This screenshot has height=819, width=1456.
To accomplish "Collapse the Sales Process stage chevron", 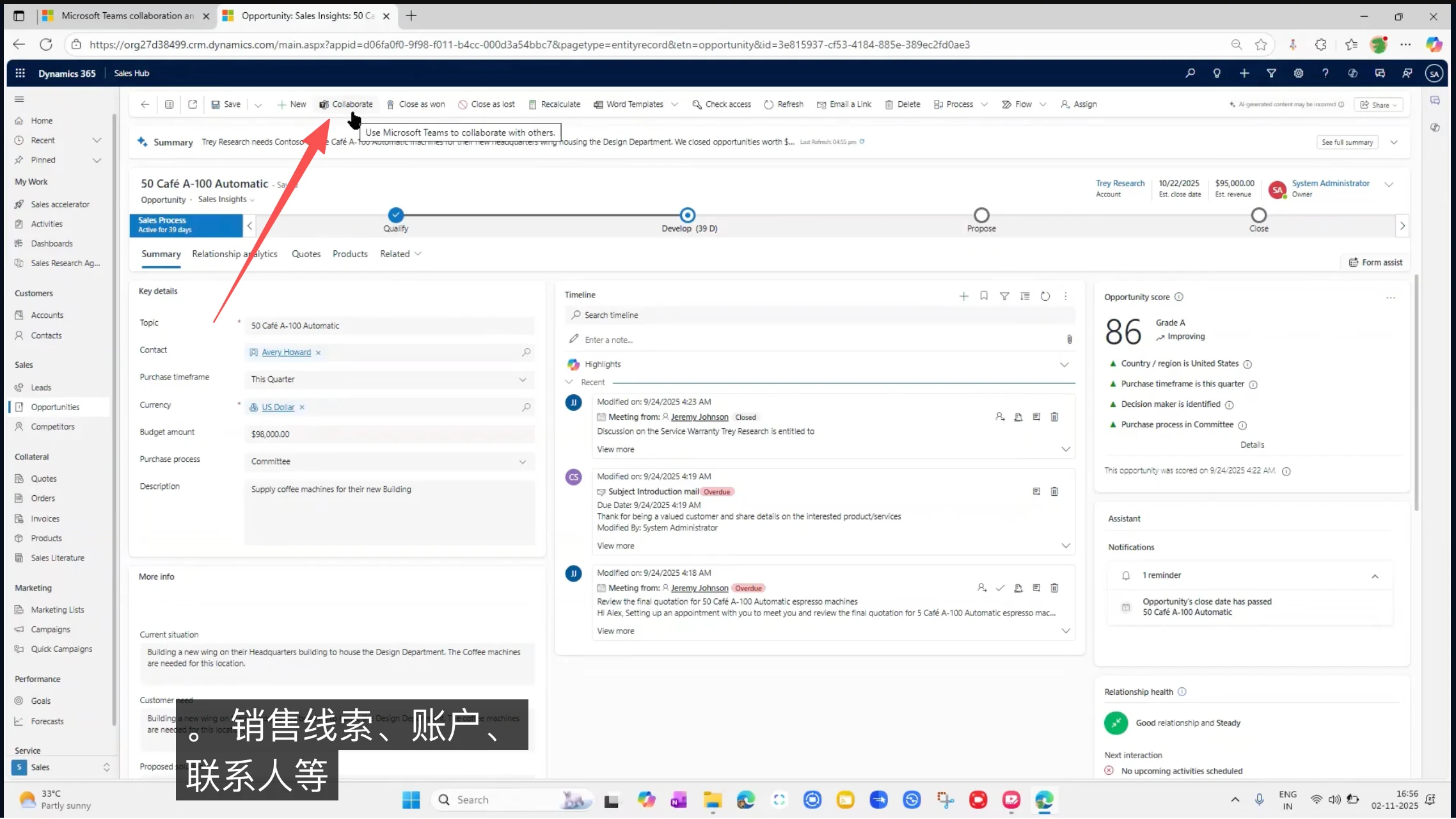I will (249, 225).
